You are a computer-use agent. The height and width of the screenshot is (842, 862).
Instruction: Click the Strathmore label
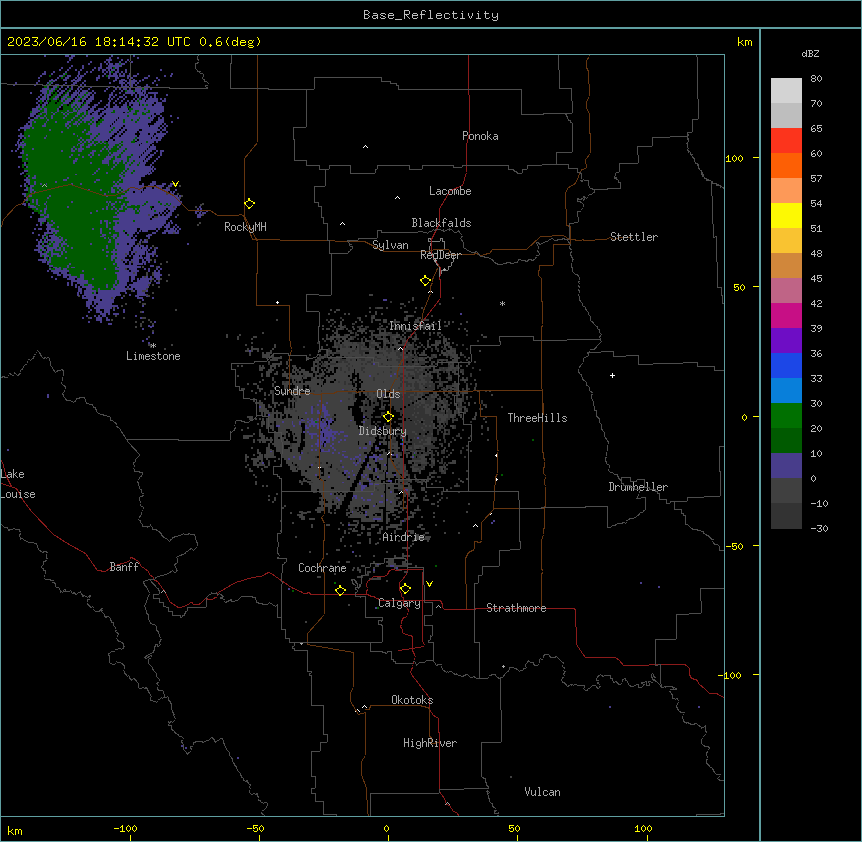click(516, 608)
